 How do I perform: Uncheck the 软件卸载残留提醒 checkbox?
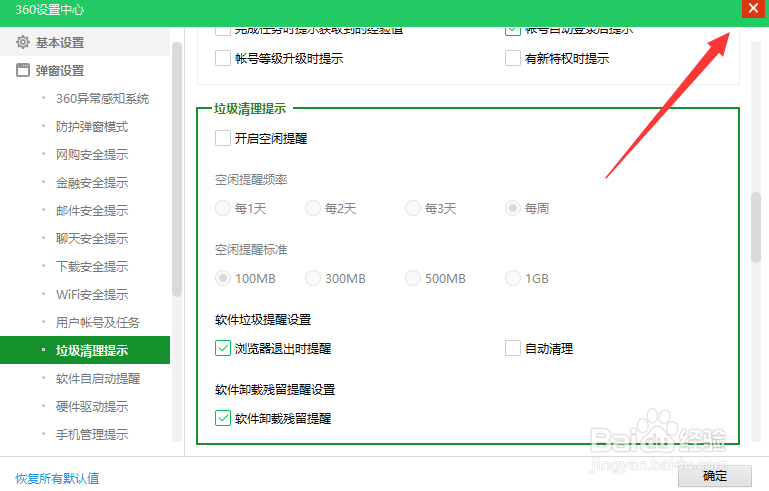223,418
